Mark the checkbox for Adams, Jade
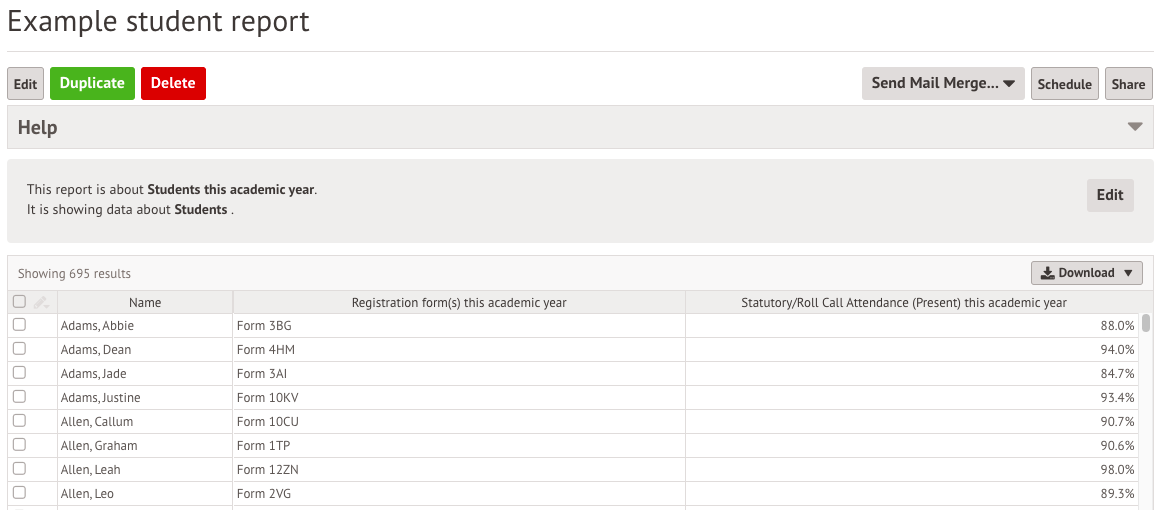The width and height of the screenshot is (1158, 510). coord(19,373)
